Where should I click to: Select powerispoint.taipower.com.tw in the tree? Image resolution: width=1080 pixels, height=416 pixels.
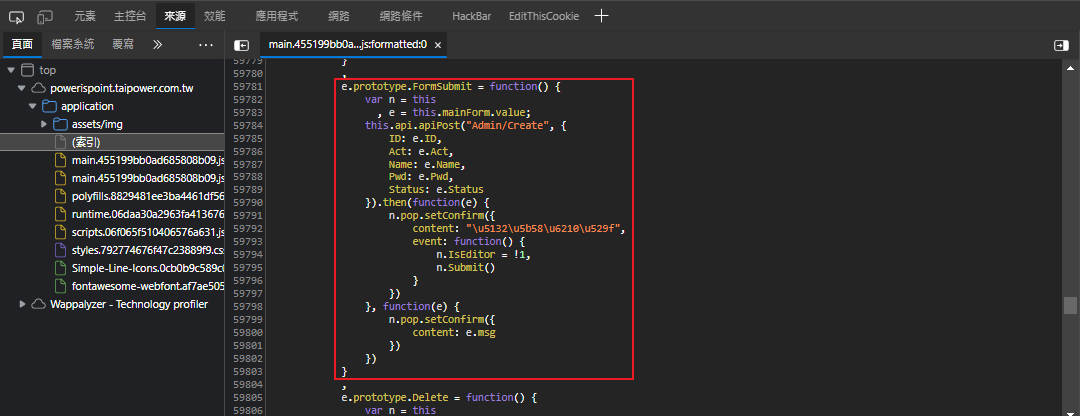click(122, 88)
